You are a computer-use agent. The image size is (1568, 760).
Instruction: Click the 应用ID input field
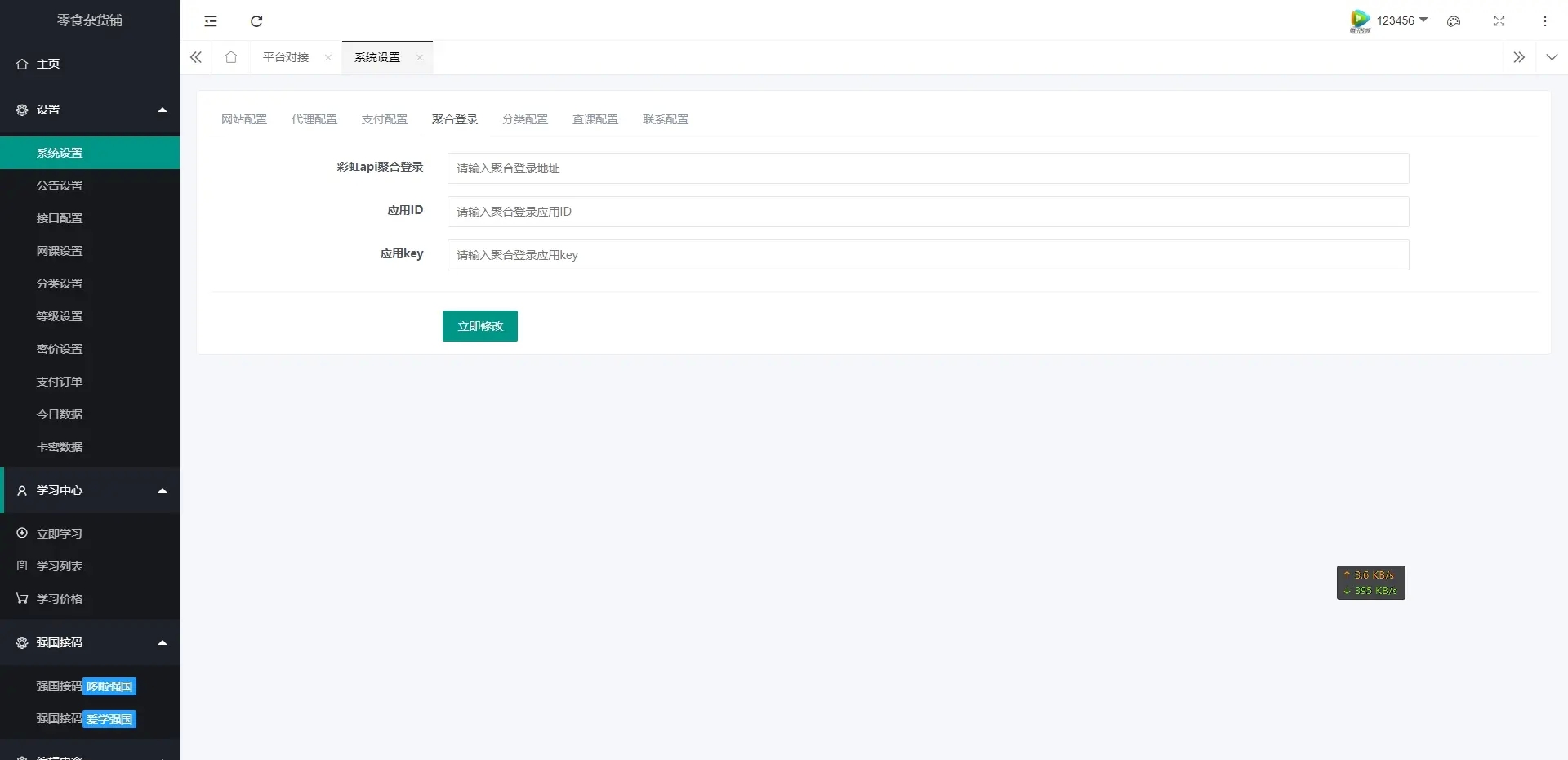point(928,212)
